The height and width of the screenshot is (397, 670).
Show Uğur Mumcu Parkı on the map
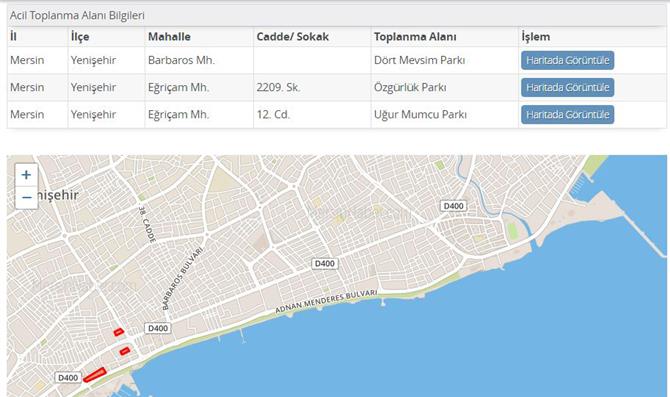tap(567, 115)
